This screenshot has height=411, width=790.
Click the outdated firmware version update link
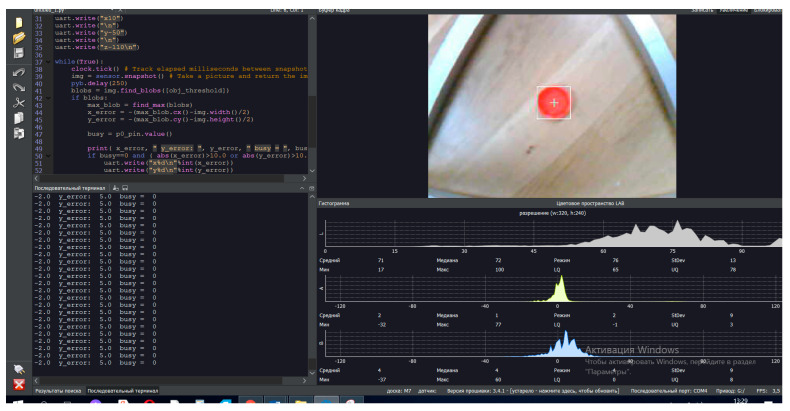point(533,391)
